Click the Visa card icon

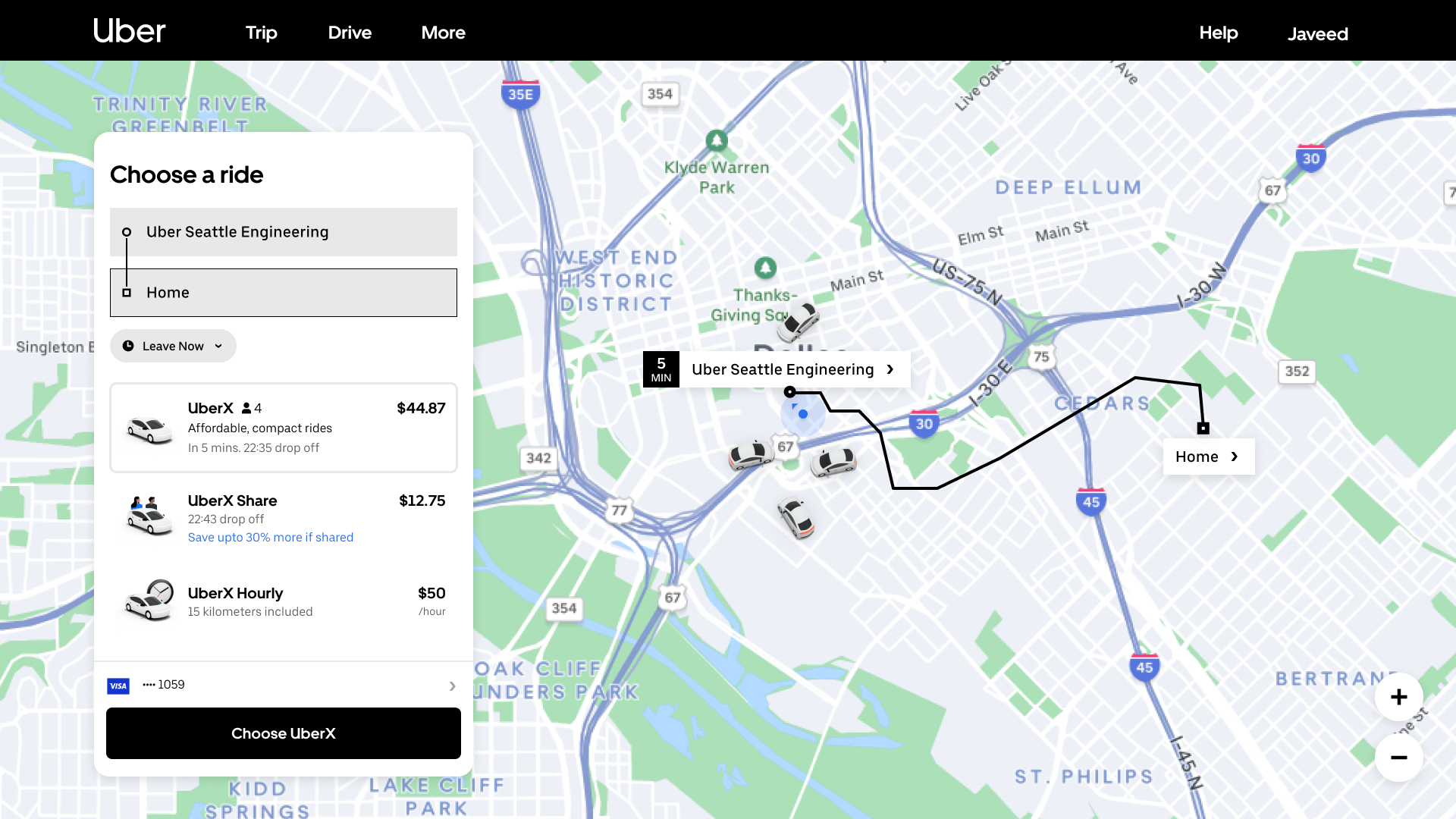[118, 686]
